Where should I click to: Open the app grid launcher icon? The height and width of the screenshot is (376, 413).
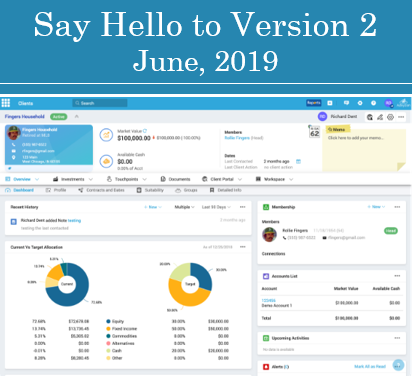coord(6,103)
